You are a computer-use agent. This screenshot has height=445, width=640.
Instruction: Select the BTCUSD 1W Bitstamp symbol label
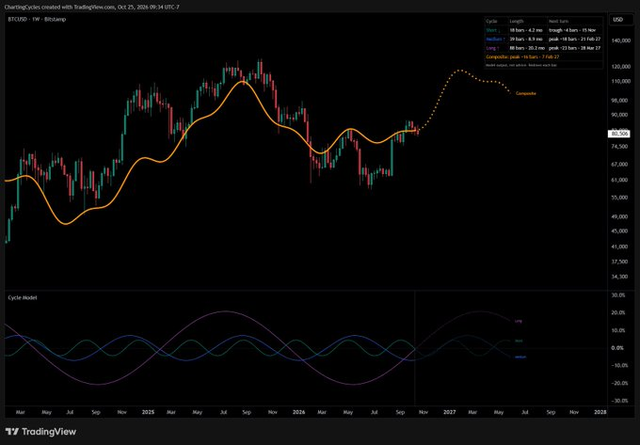coord(37,19)
